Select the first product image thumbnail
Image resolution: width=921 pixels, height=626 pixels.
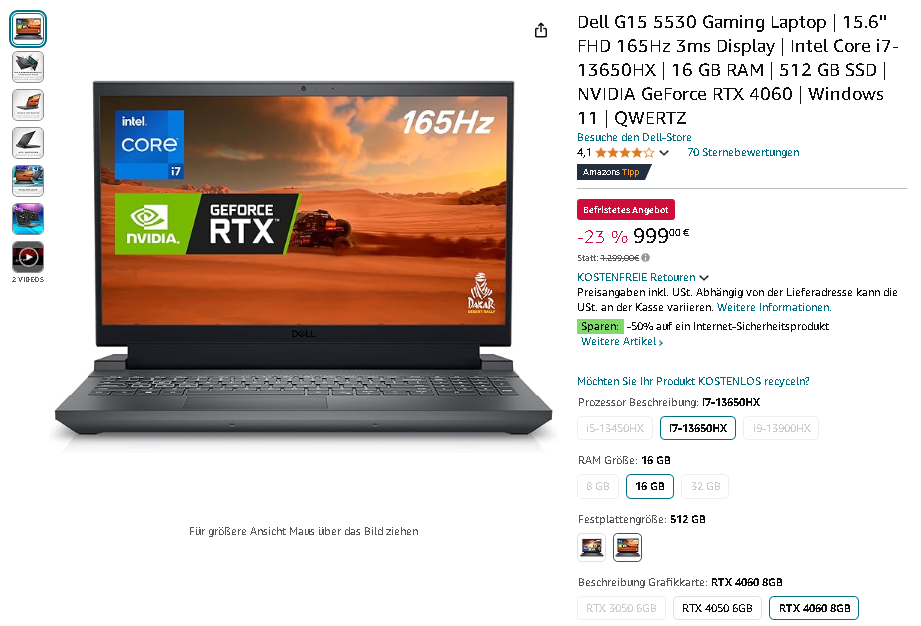click(28, 29)
